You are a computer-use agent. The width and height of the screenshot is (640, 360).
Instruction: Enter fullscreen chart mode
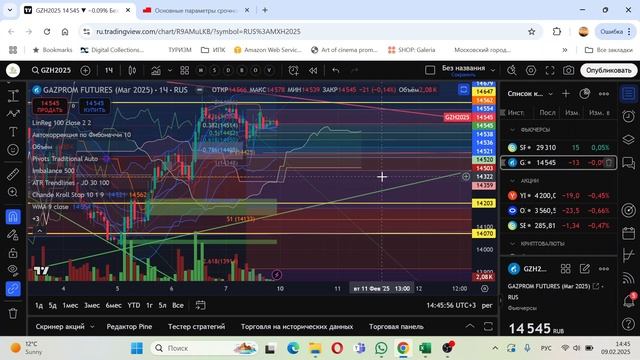coord(550,70)
